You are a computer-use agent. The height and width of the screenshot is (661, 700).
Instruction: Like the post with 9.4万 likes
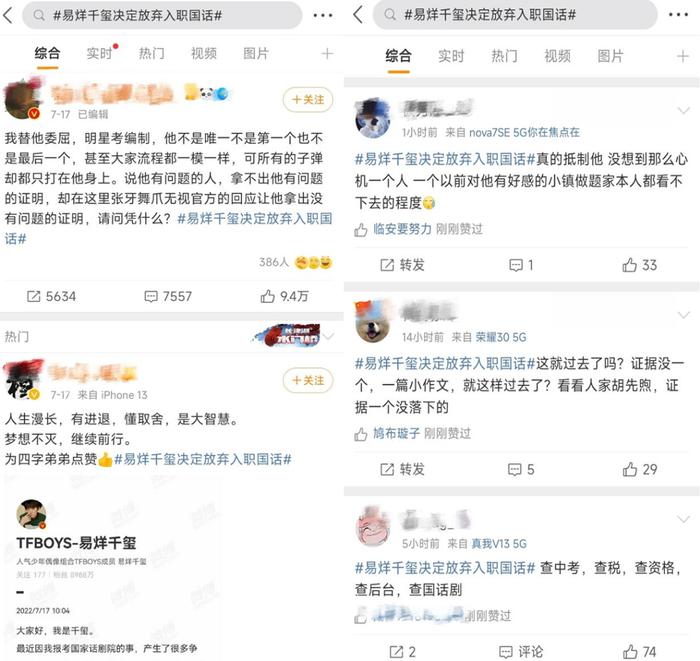pyautogui.click(x=284, y=296)
